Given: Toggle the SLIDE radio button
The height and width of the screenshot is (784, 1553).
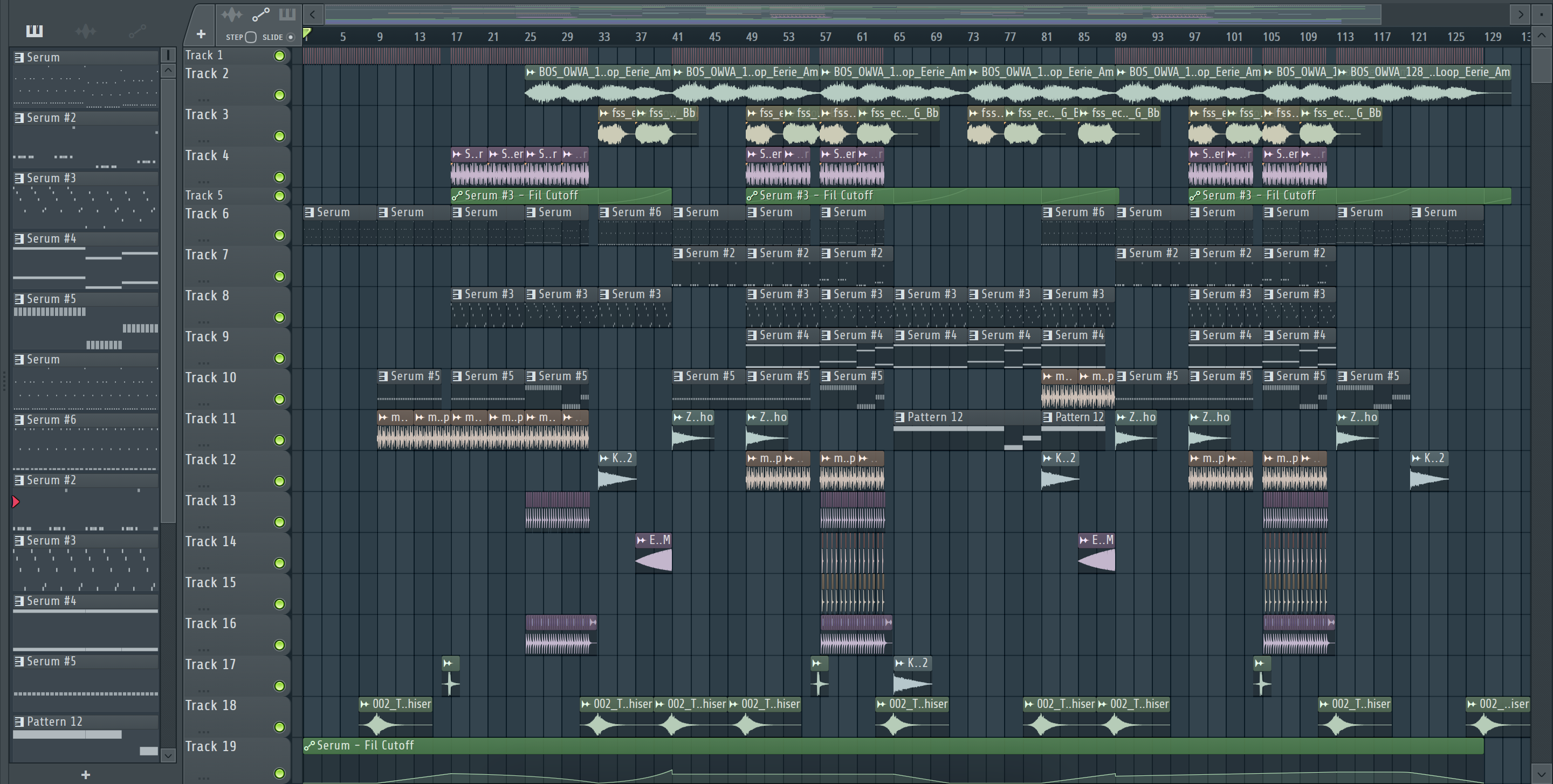Looking at the screenshot, I should click(x=291, y=37).
